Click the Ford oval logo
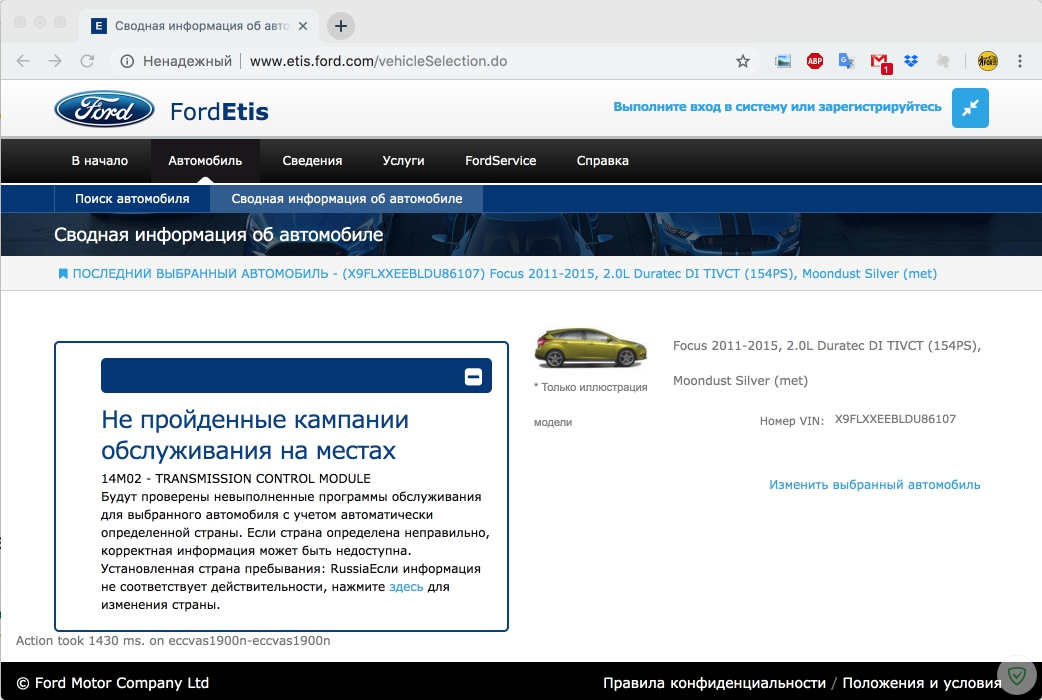 [104, 110]
